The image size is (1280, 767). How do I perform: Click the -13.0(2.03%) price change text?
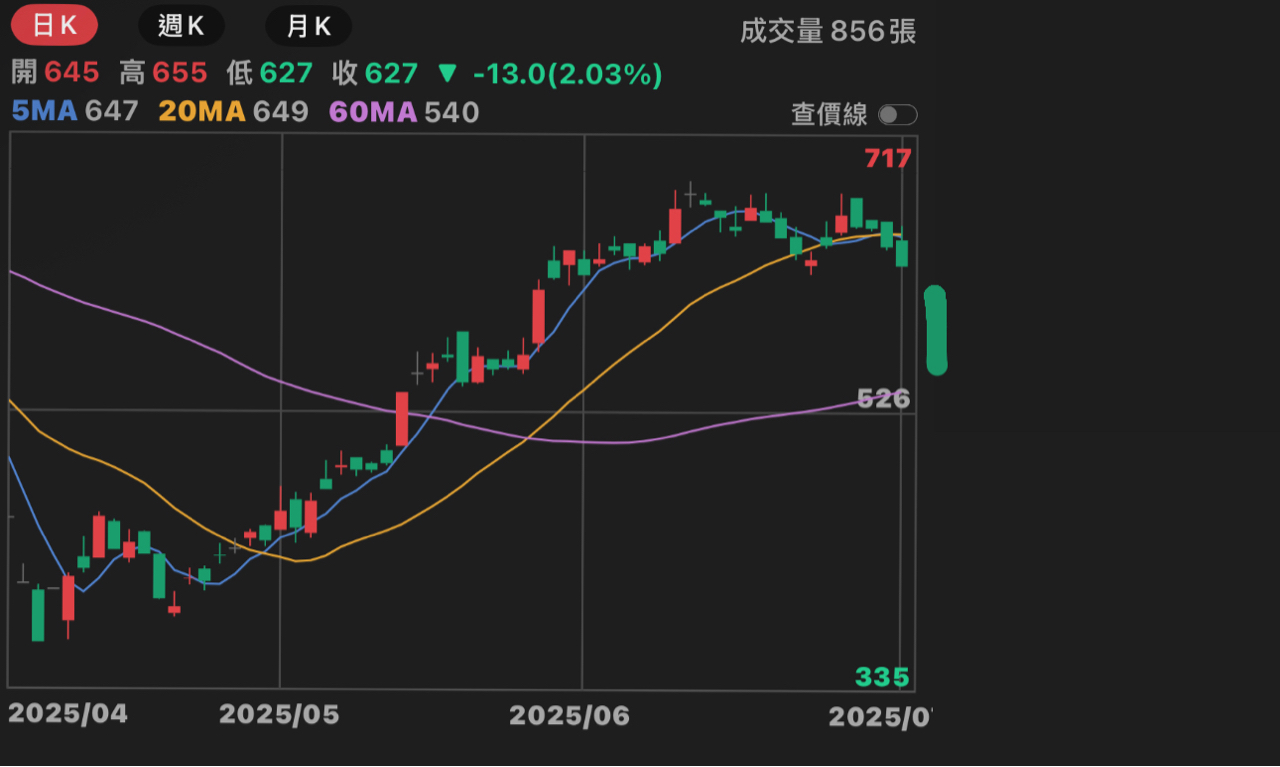click(x=567, y=74)
